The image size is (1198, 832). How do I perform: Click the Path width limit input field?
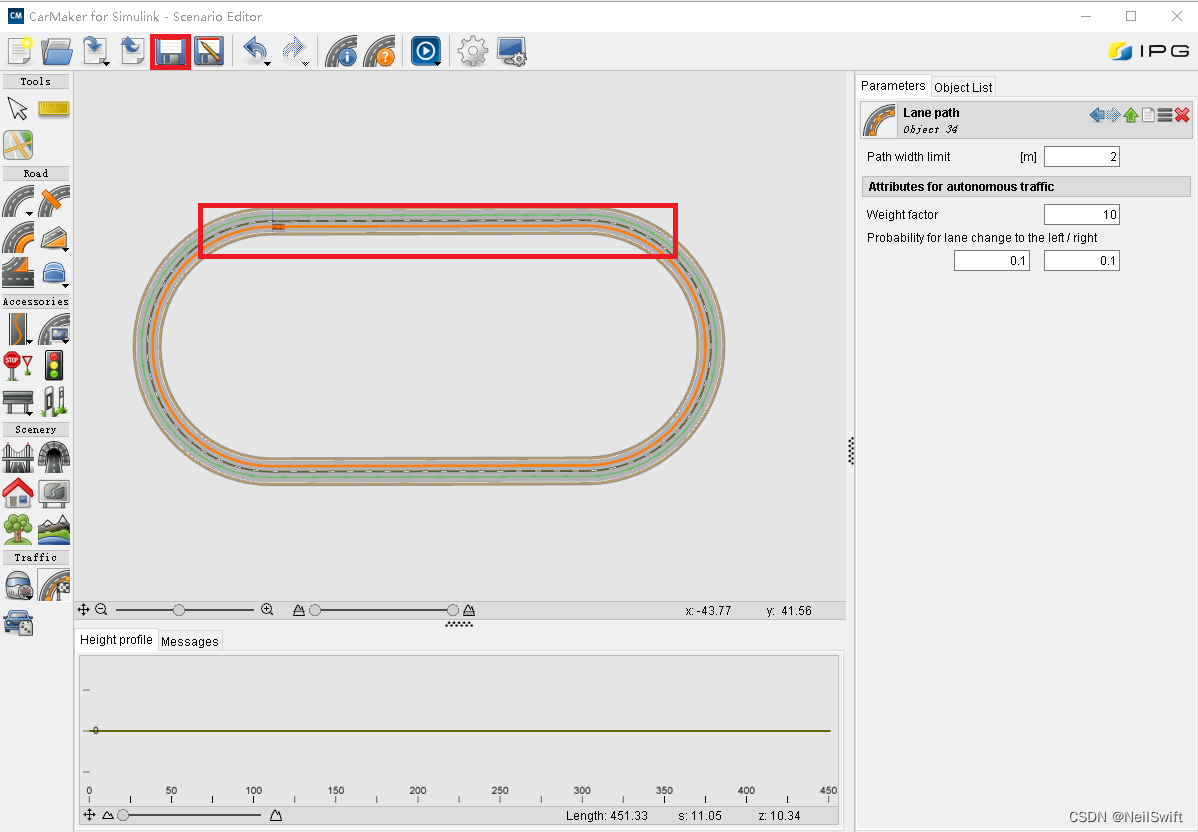pos(1081,157)
